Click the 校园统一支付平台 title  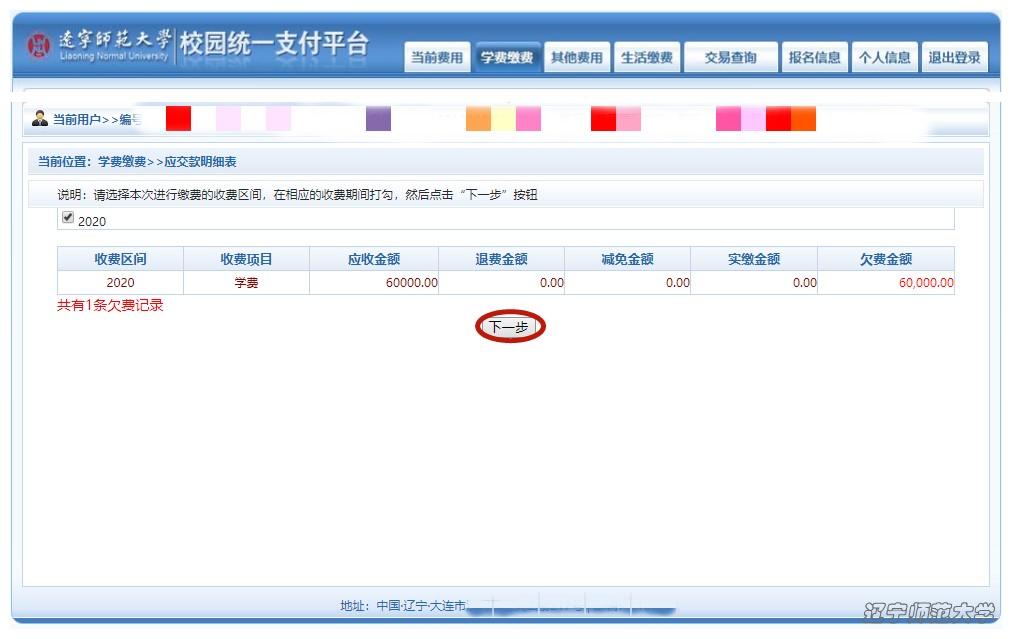coord(274,44)
